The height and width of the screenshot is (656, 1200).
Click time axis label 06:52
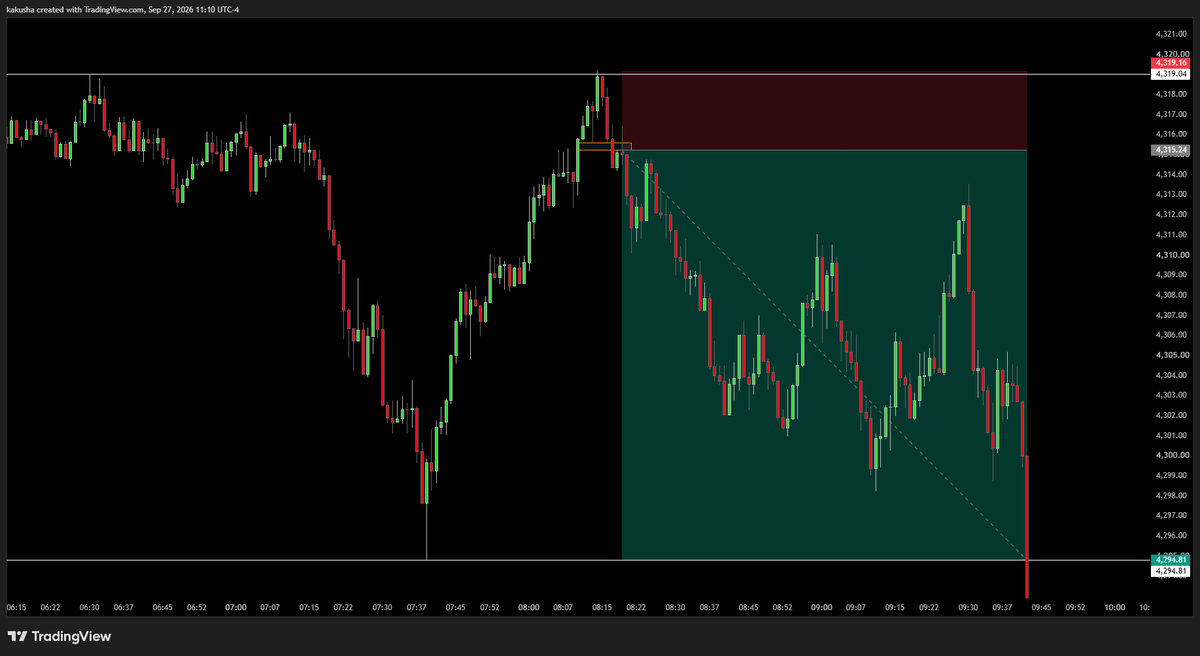pos(195,607)
